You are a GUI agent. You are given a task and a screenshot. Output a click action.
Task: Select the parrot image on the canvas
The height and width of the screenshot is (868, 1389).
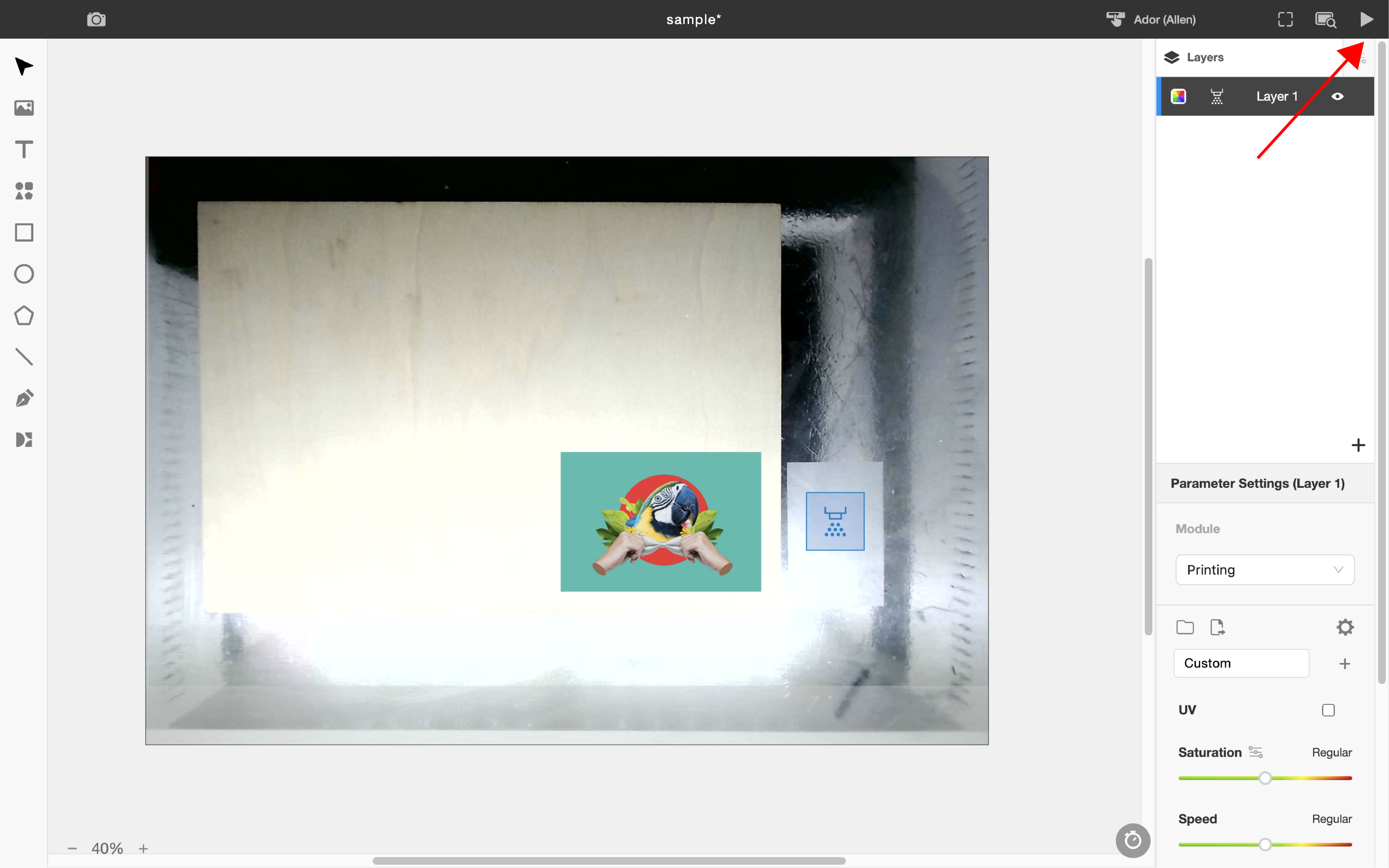660,521
